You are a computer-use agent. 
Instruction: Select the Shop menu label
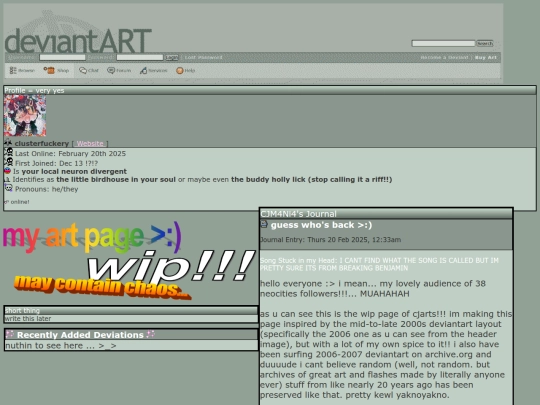click(63, 71)
